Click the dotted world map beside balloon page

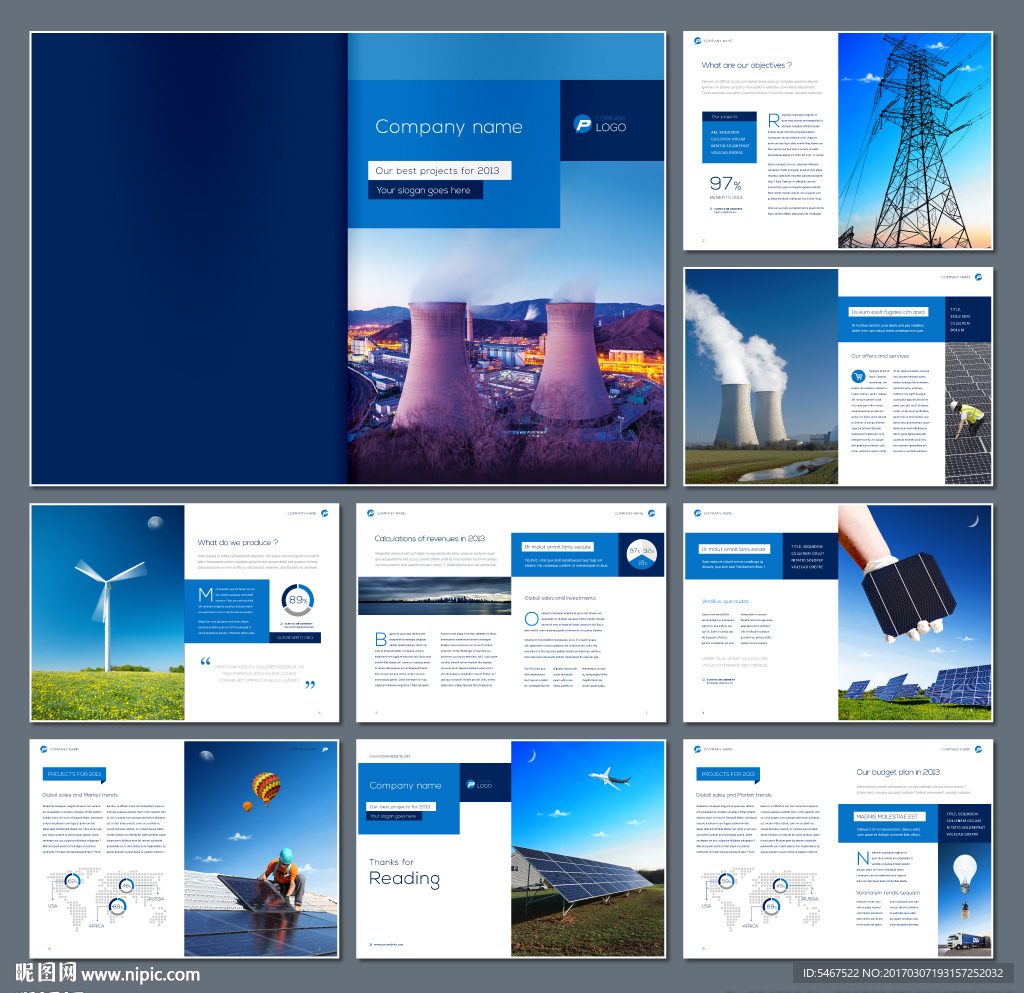(106, 898)
